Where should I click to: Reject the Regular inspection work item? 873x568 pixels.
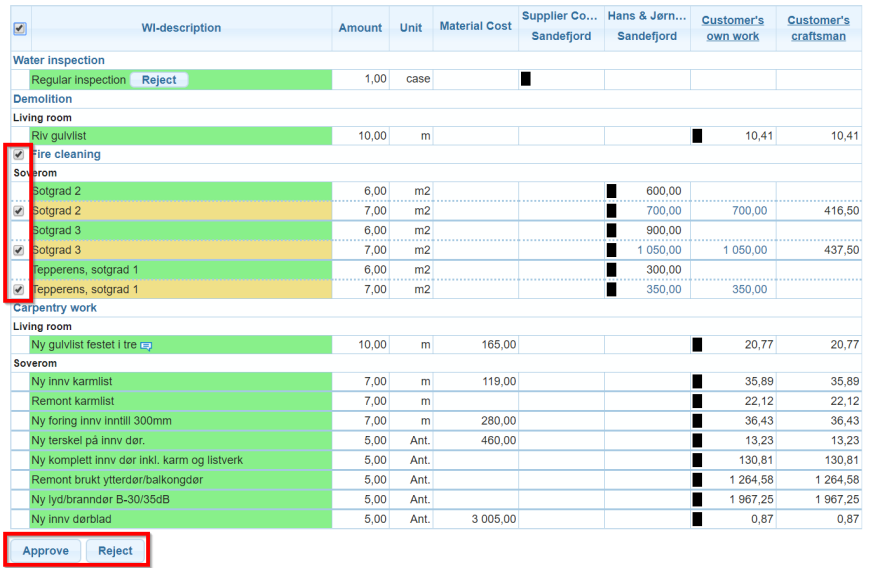coord(159,80)
